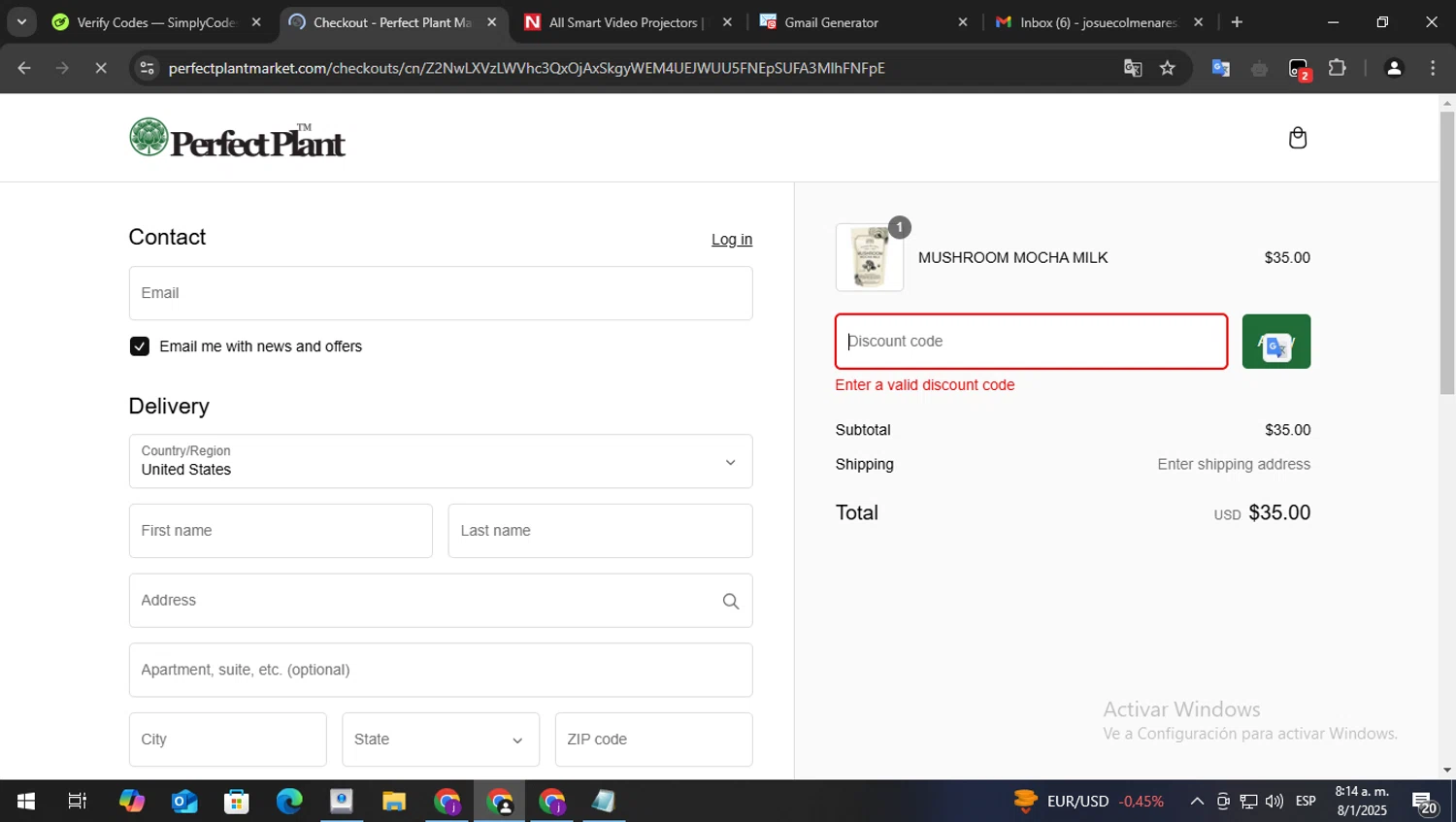Open the Google Translate extension icon
Screen dimensions: 1456x822
[1221, 68]
